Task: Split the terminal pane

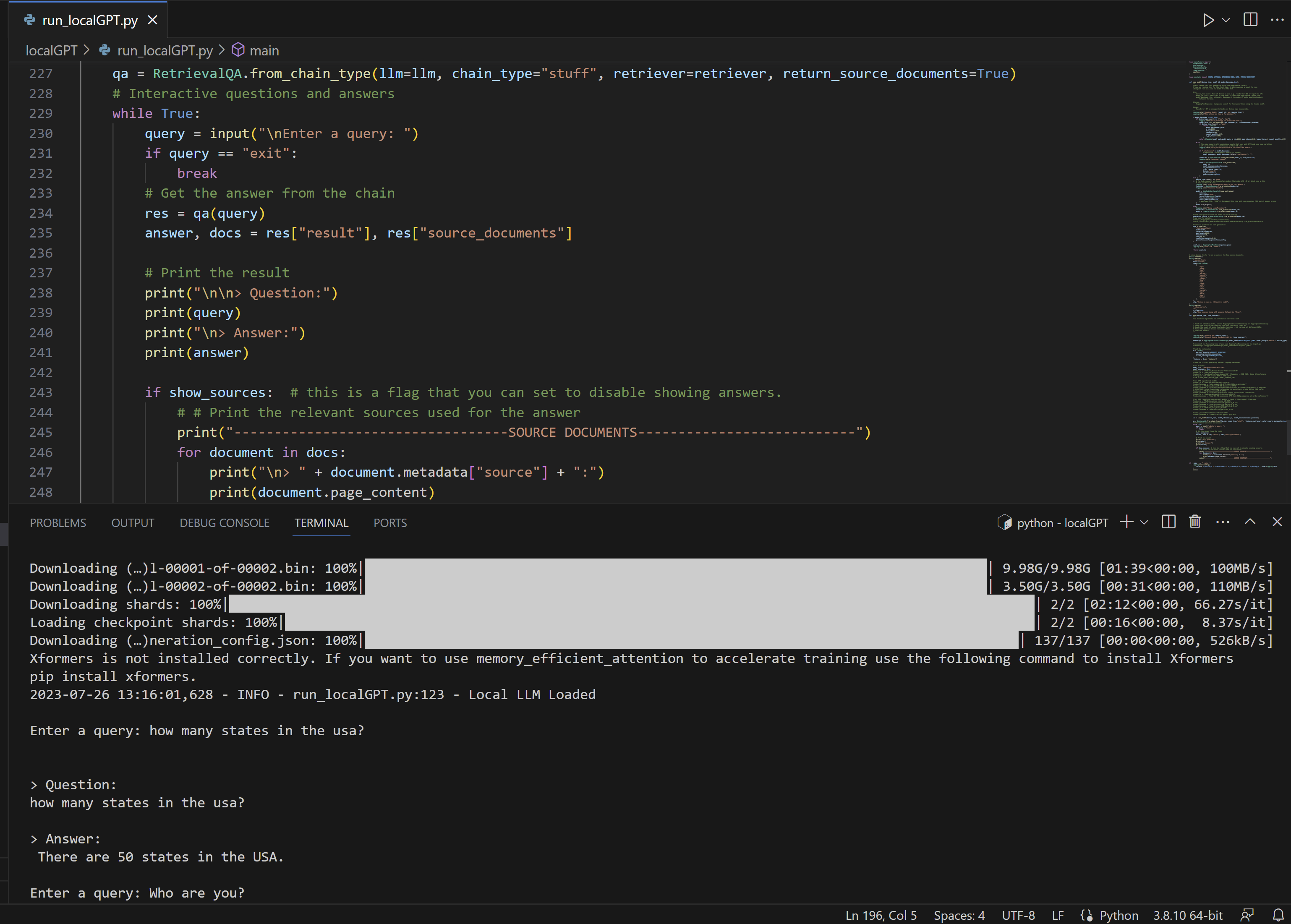Action: [1169, 522]
